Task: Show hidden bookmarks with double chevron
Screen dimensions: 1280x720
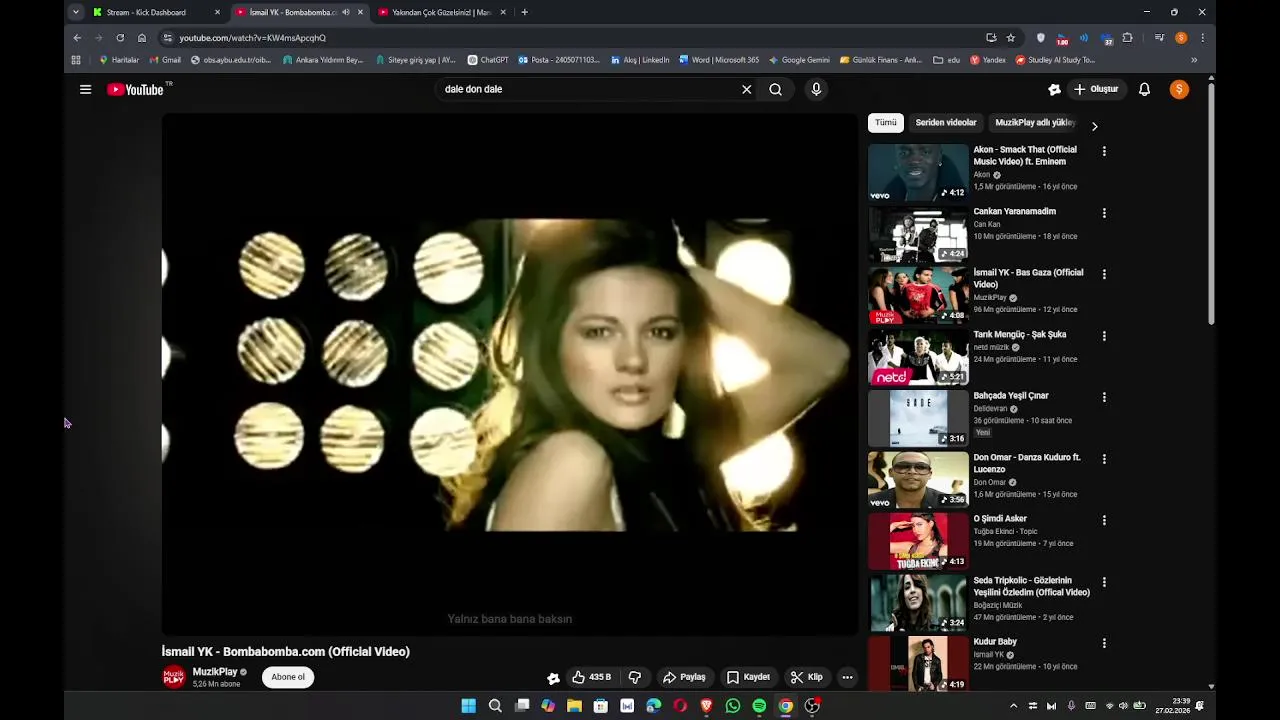Action: pyautogui.click(x=1194, y=60)
